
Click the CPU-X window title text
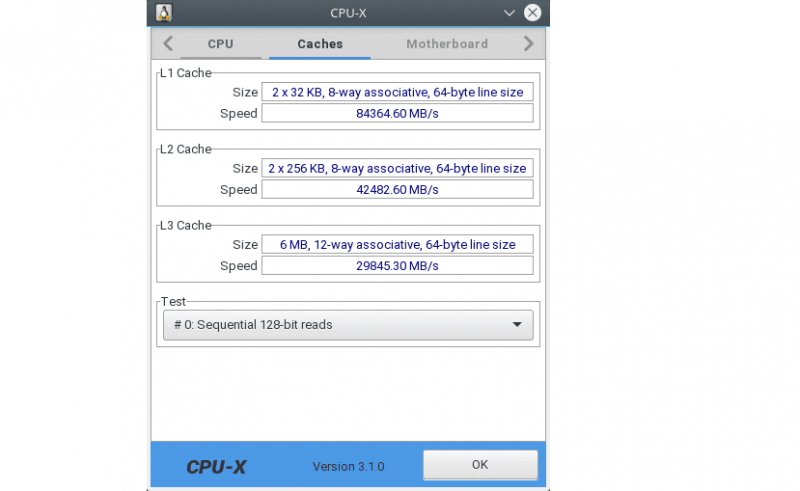348,13
